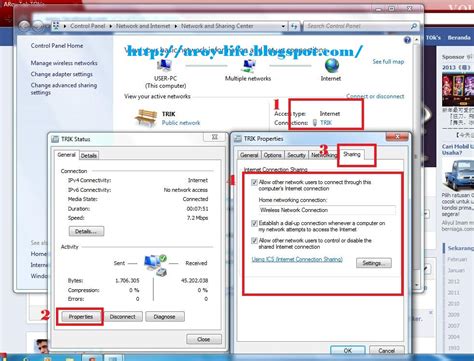Screen dimensions: 474x361
Task: Click See full map link
Action: pos(388,62)
